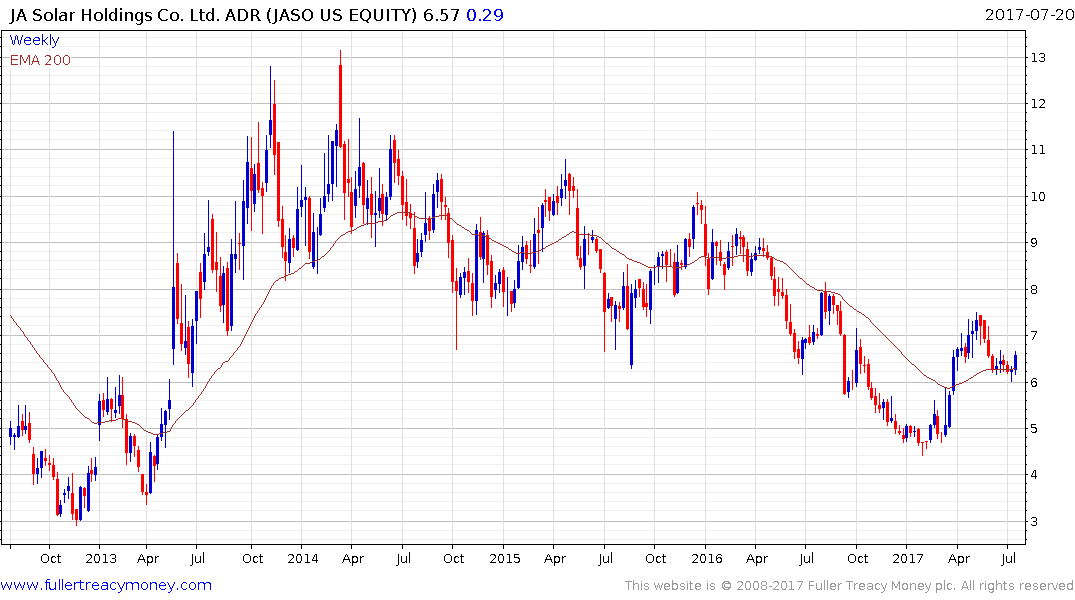Click the 2013 time axis label
This screenshot has height=600, width=1075.
[x=101, y=558]
